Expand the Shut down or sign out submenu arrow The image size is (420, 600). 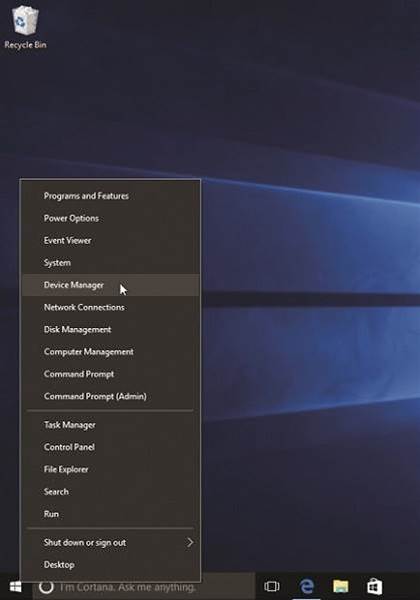190,542
